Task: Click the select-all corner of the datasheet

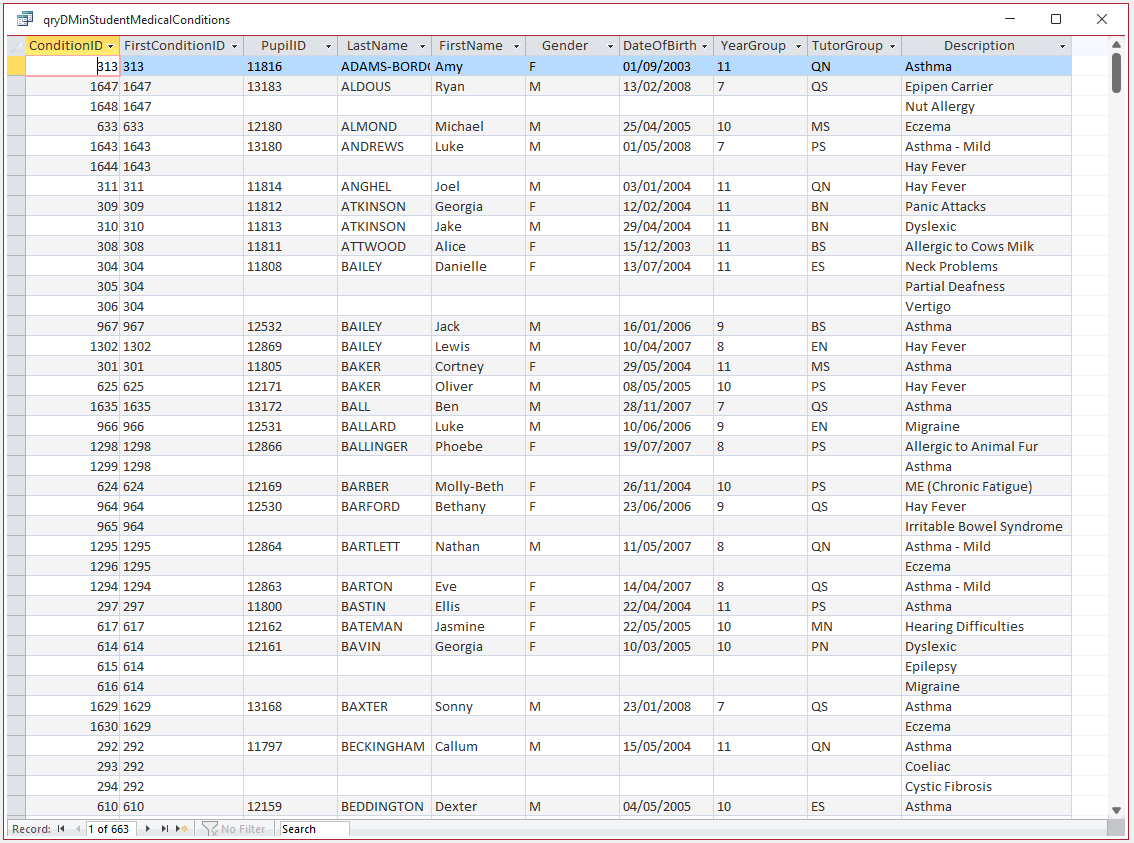Action: pyautogui.click(x=16, y=46)
